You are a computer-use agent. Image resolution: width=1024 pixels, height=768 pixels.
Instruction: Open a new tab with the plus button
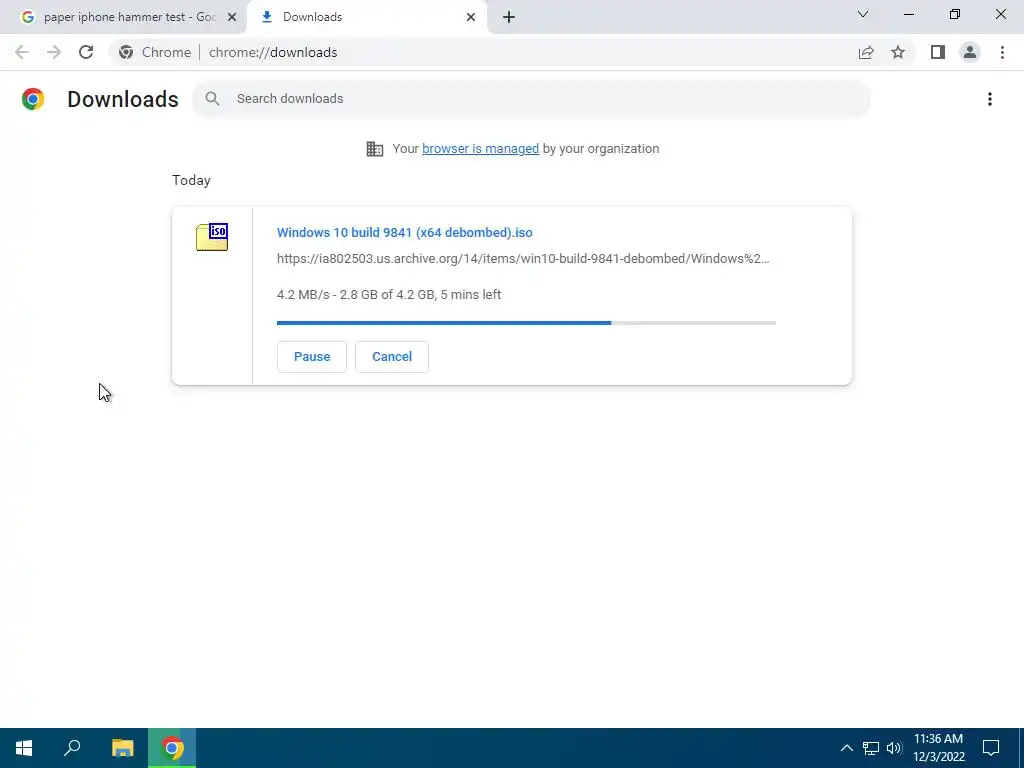point(509,17)
